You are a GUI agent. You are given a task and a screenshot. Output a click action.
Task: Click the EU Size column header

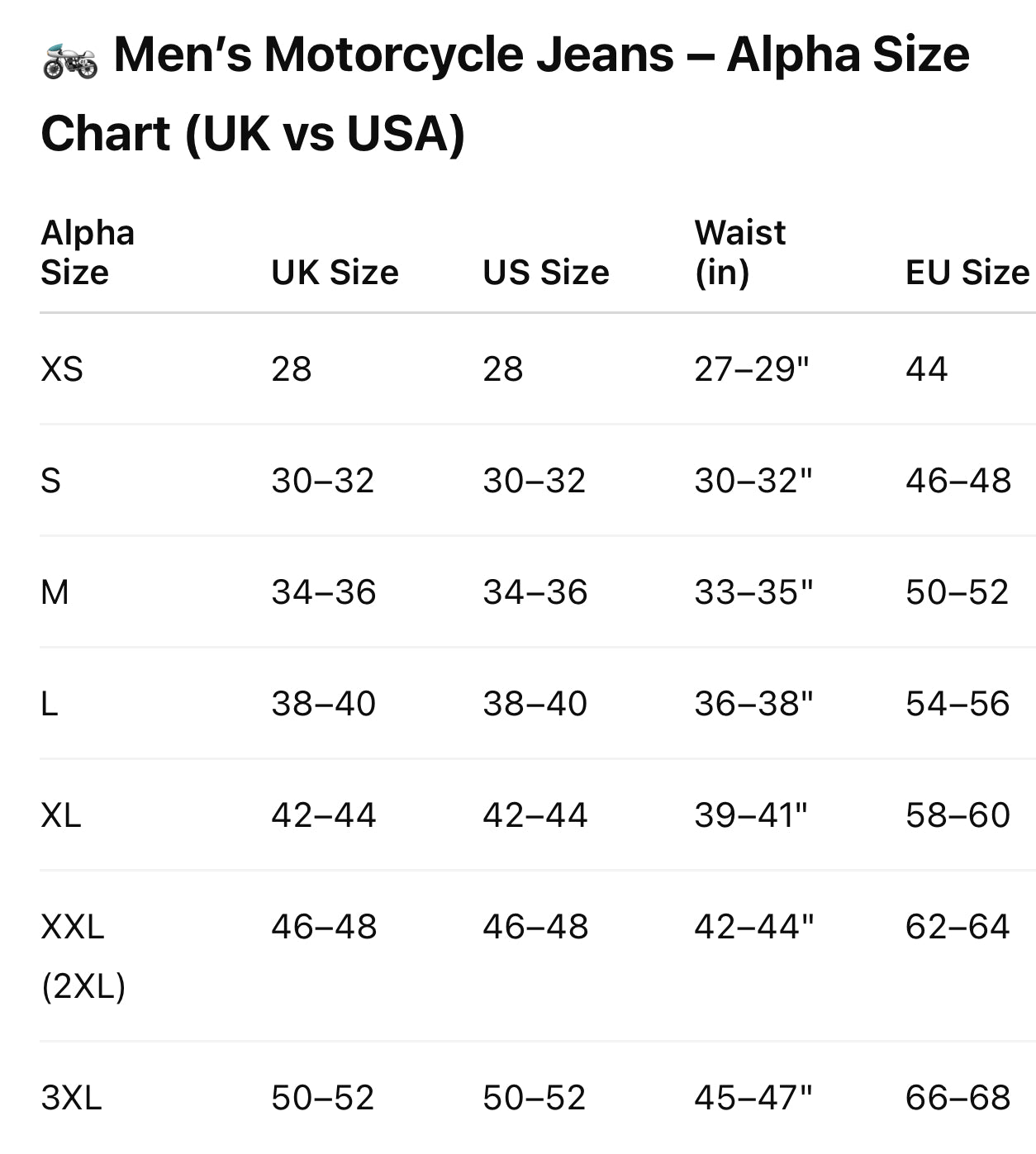click(x=967, y=273)
